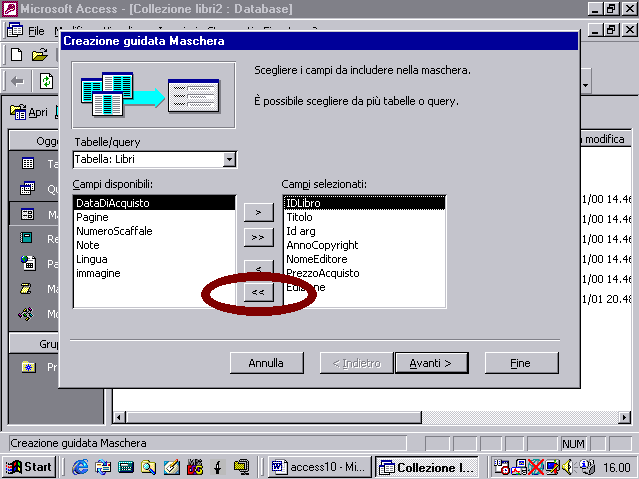Select Note in available fields
This screenshot has width=639, height=479.
154,245
